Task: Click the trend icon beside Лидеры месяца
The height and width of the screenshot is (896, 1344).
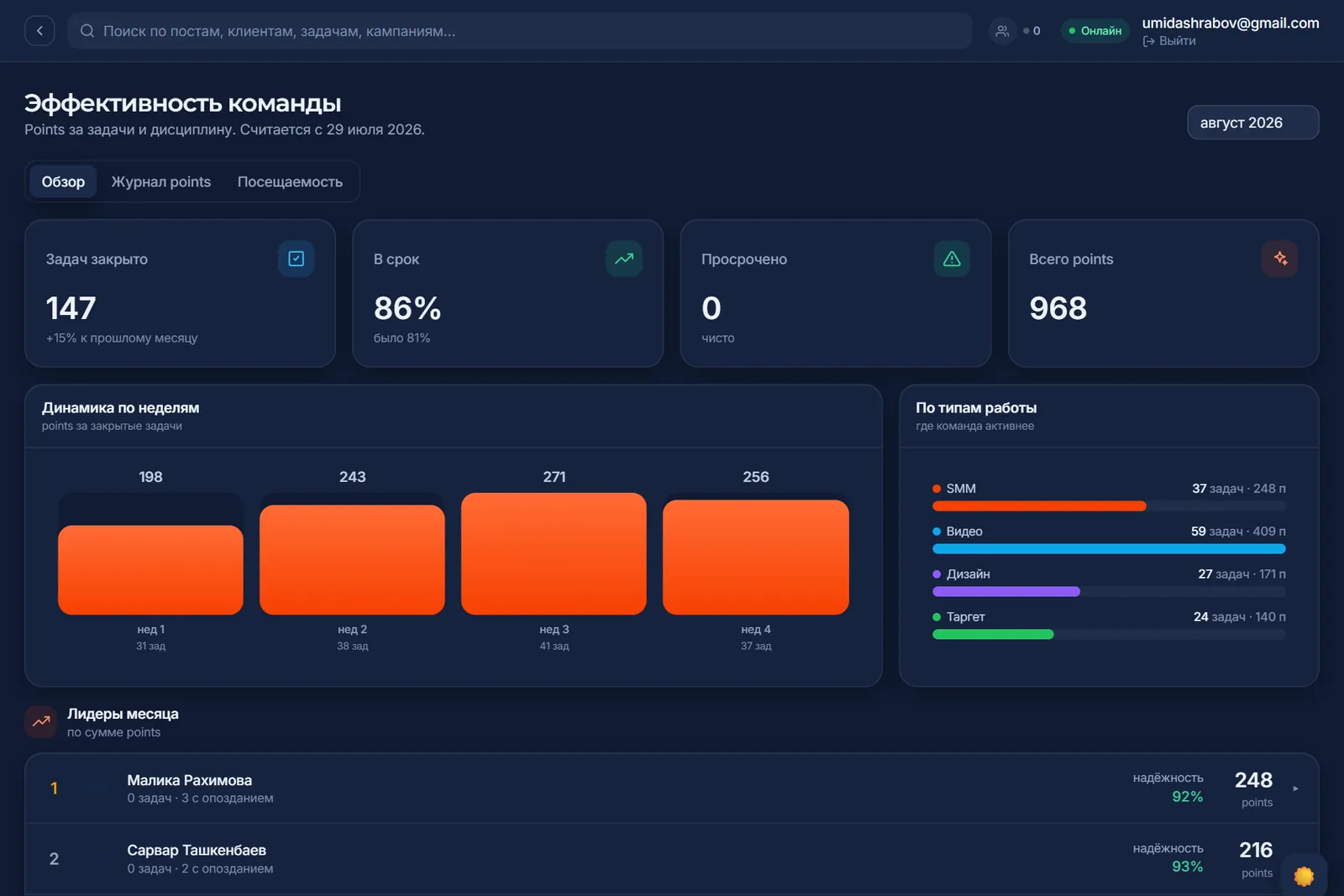Action: [41, 721]
